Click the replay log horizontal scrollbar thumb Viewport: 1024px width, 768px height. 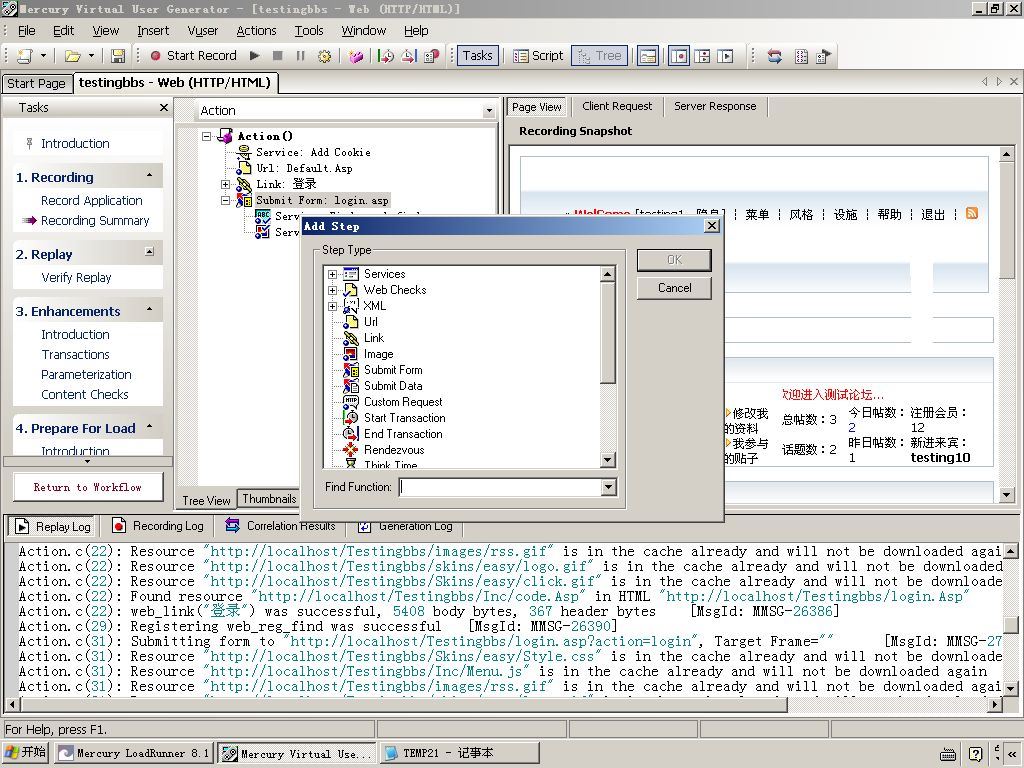(402, 705)
